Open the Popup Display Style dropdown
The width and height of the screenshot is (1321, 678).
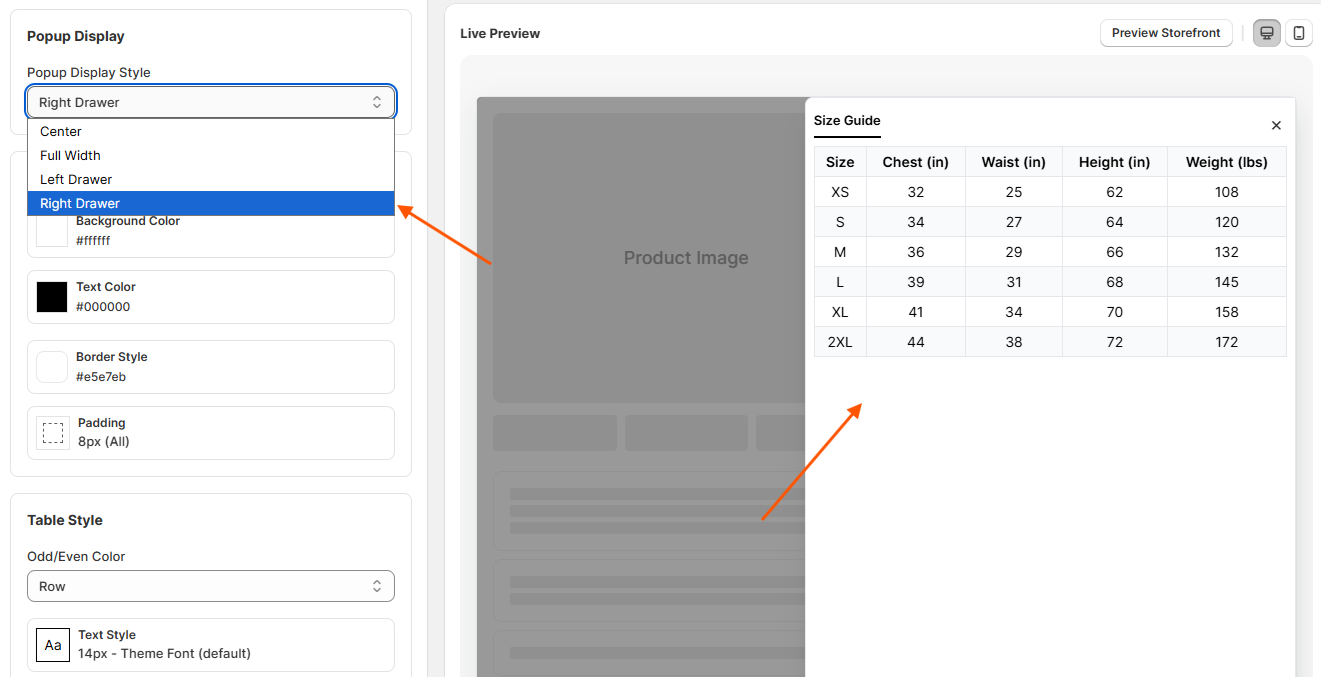tap(211, 102)
